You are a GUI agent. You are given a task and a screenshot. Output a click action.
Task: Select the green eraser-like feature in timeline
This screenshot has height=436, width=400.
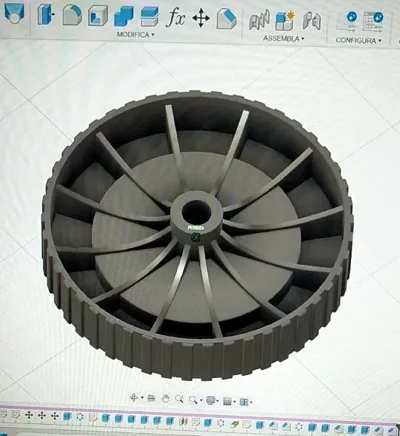click(234, 424)
